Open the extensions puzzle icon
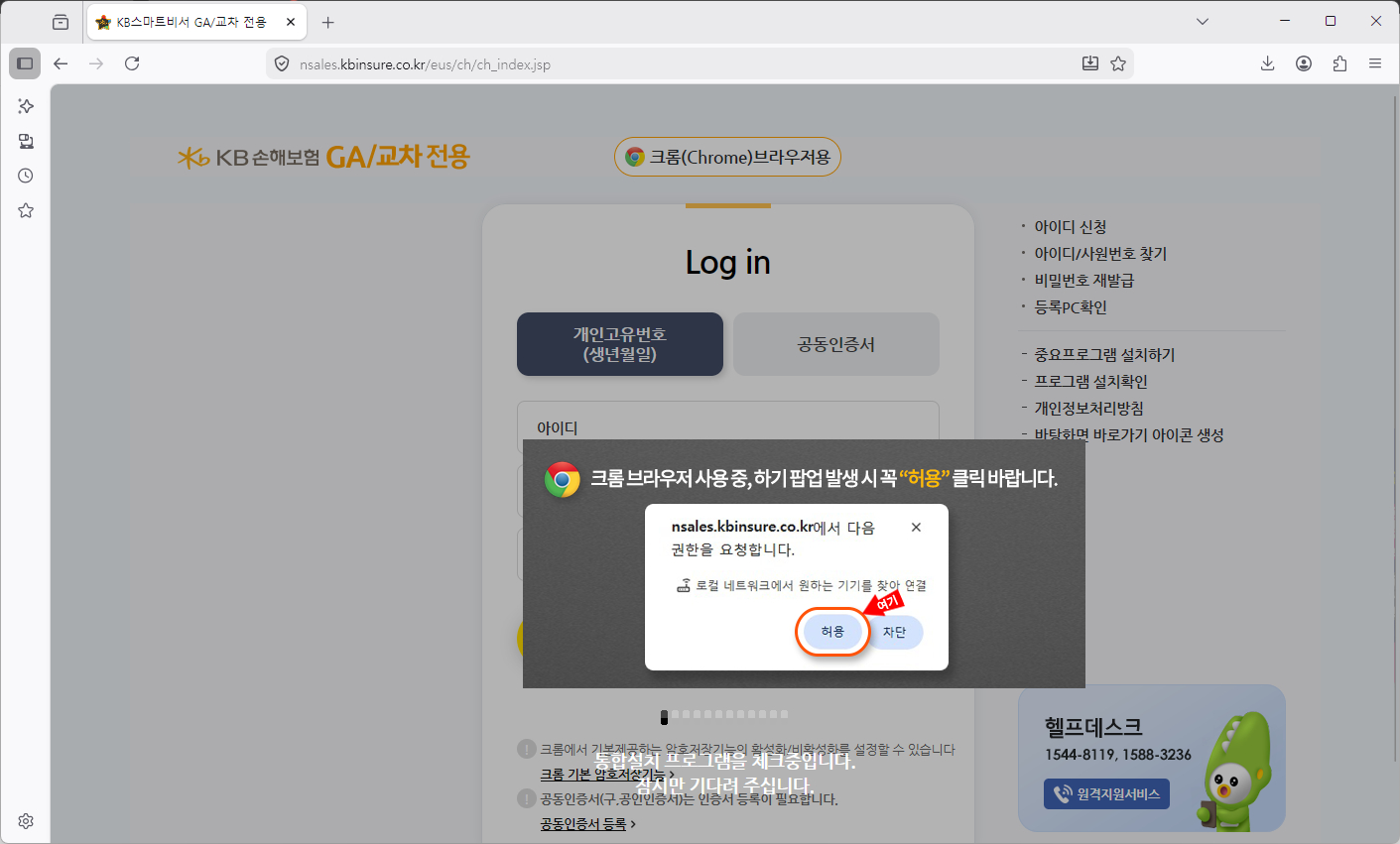 coord(1339,63)
